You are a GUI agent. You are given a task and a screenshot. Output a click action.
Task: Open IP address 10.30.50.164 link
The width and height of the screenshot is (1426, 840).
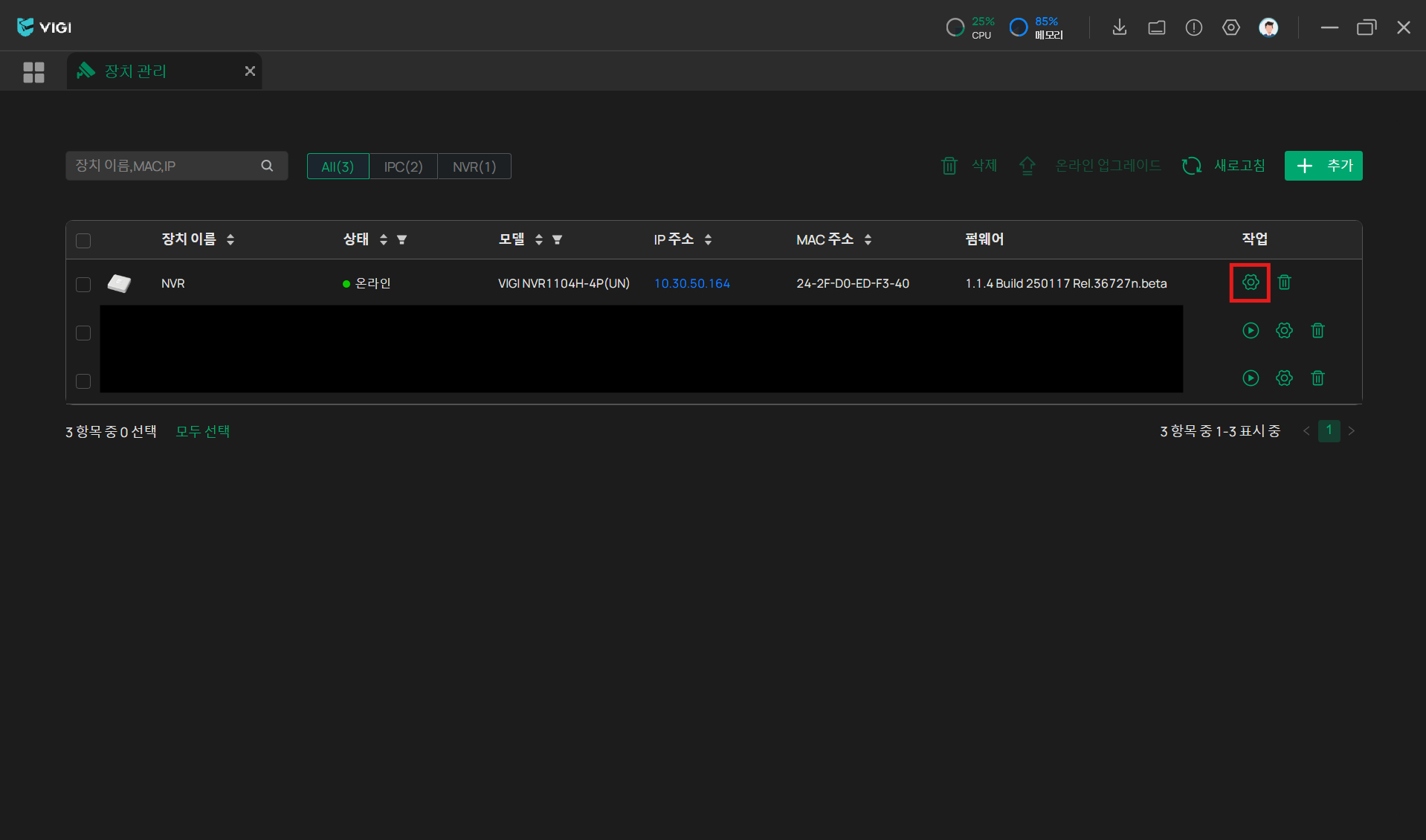692,283
